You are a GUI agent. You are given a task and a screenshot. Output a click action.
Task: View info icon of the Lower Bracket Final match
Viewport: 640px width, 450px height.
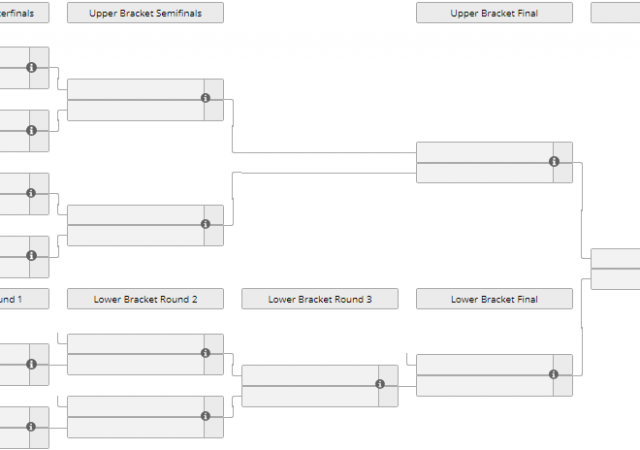554,374
